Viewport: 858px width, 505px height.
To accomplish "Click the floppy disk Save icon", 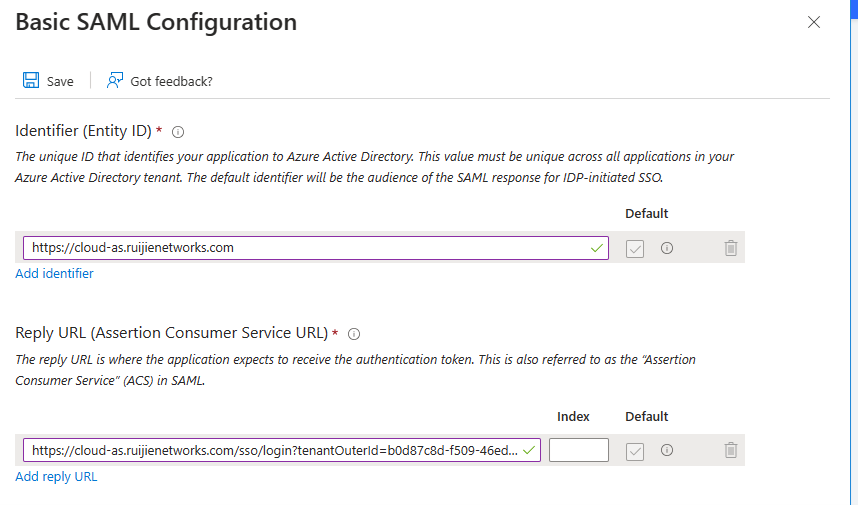I will (x=31, y=80).
